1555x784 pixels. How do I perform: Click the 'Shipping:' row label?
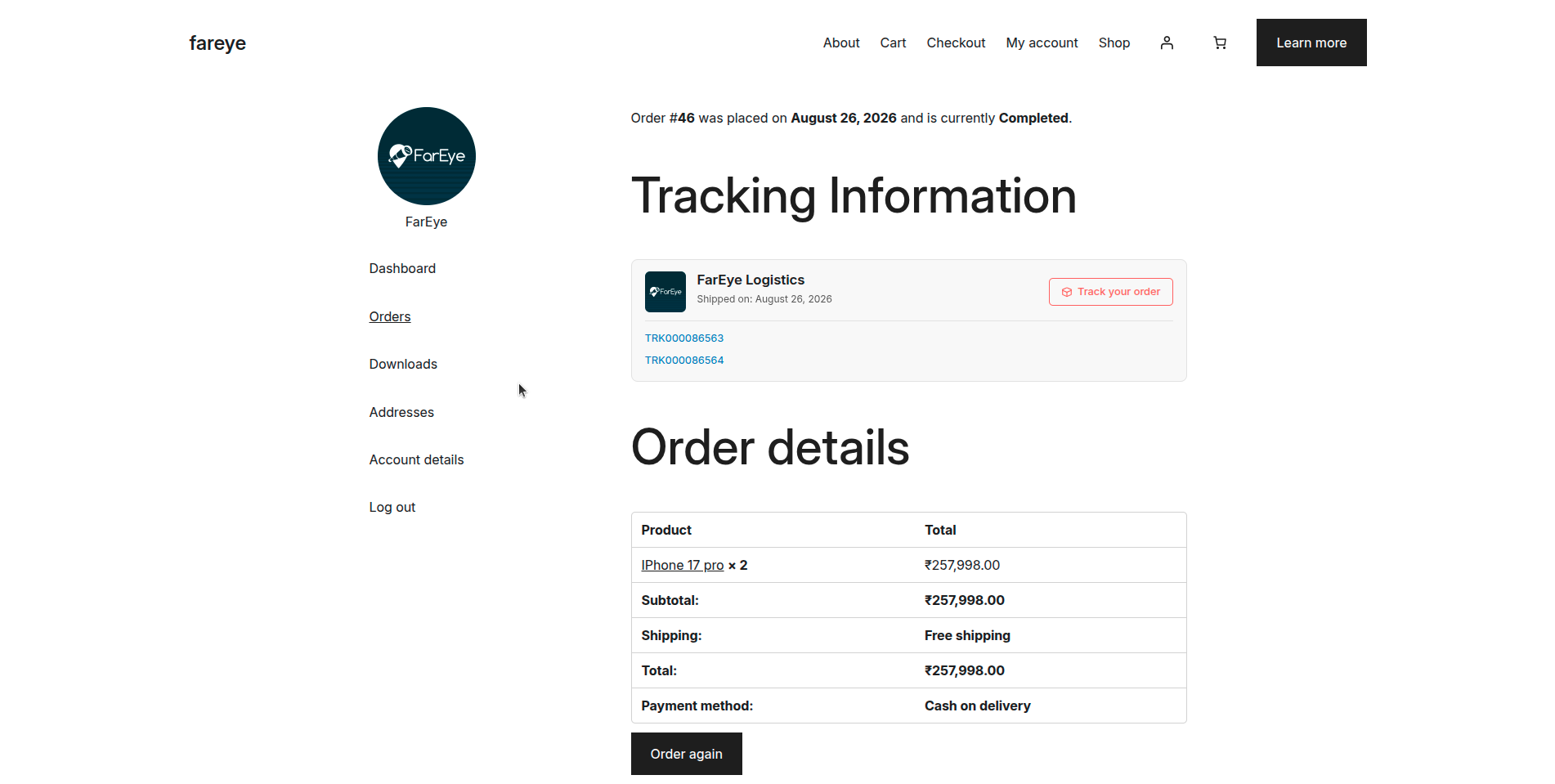coord(672,635)
